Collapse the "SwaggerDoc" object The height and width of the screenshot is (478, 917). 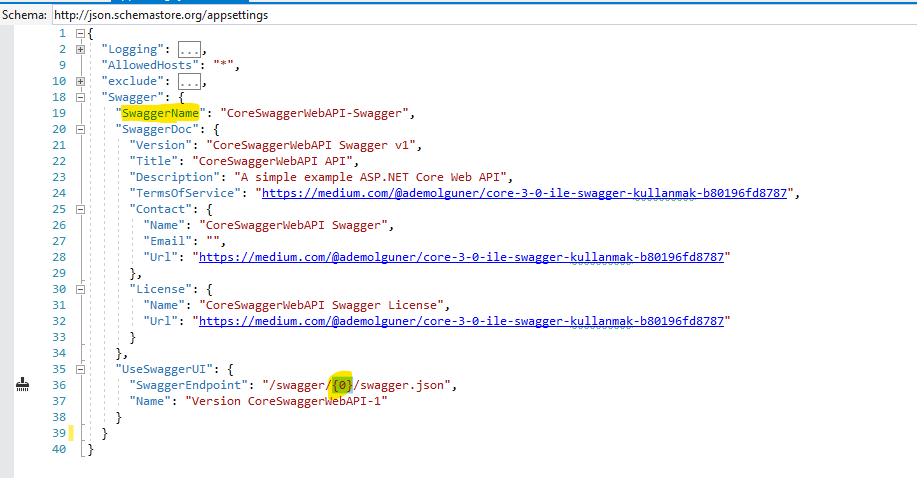pyautogui.click(x=81, y=129)
